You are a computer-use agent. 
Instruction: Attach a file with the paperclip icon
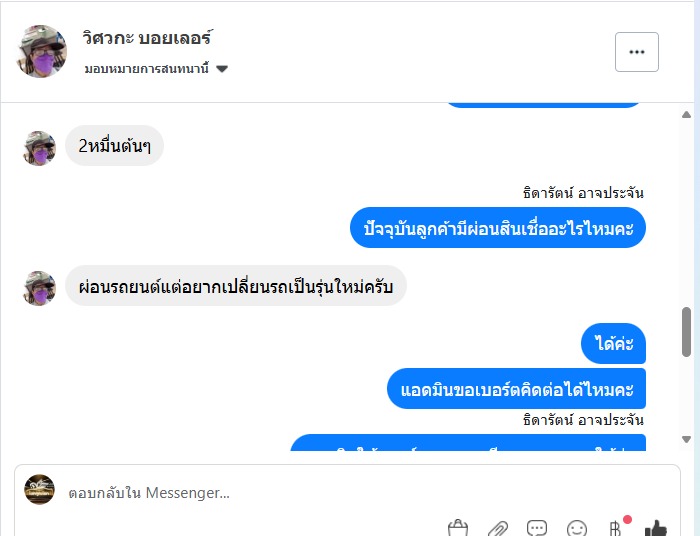[498, 527]
